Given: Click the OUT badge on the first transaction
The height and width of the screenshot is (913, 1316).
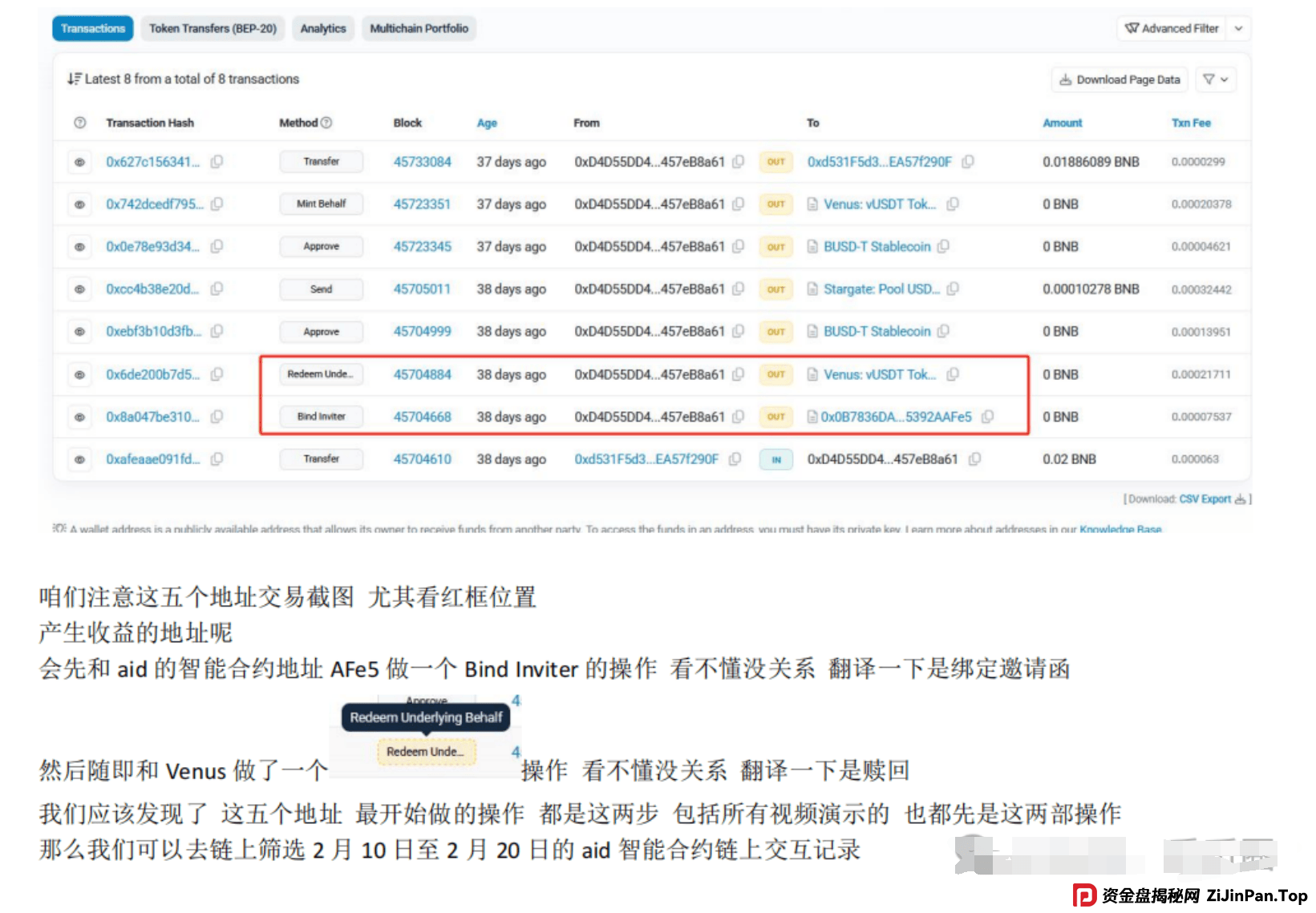Looking at the screenshot, I should coord(775,161).
